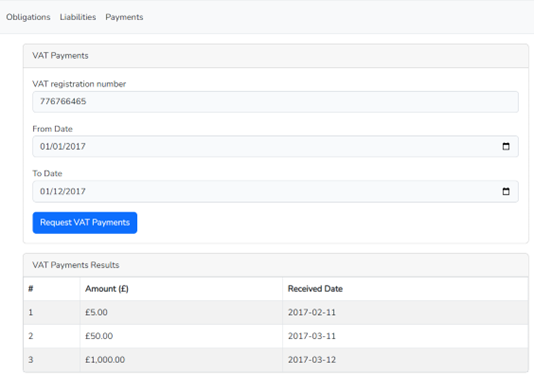This screenshot has width=534, height=375.
Task: Open the Liabilities nav link
Action: [78, 17]
